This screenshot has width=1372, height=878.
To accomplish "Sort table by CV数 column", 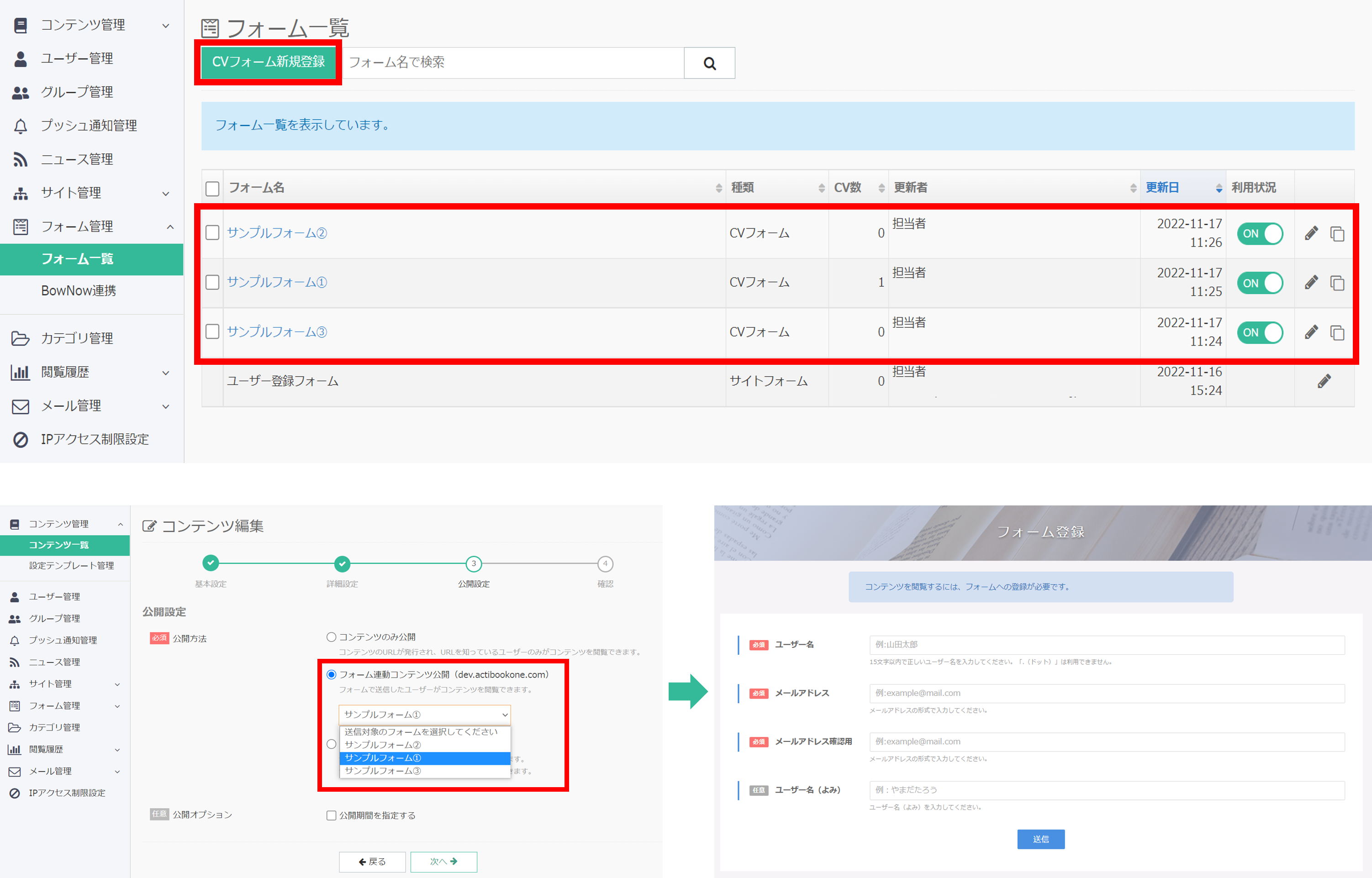I will [858, 188].
